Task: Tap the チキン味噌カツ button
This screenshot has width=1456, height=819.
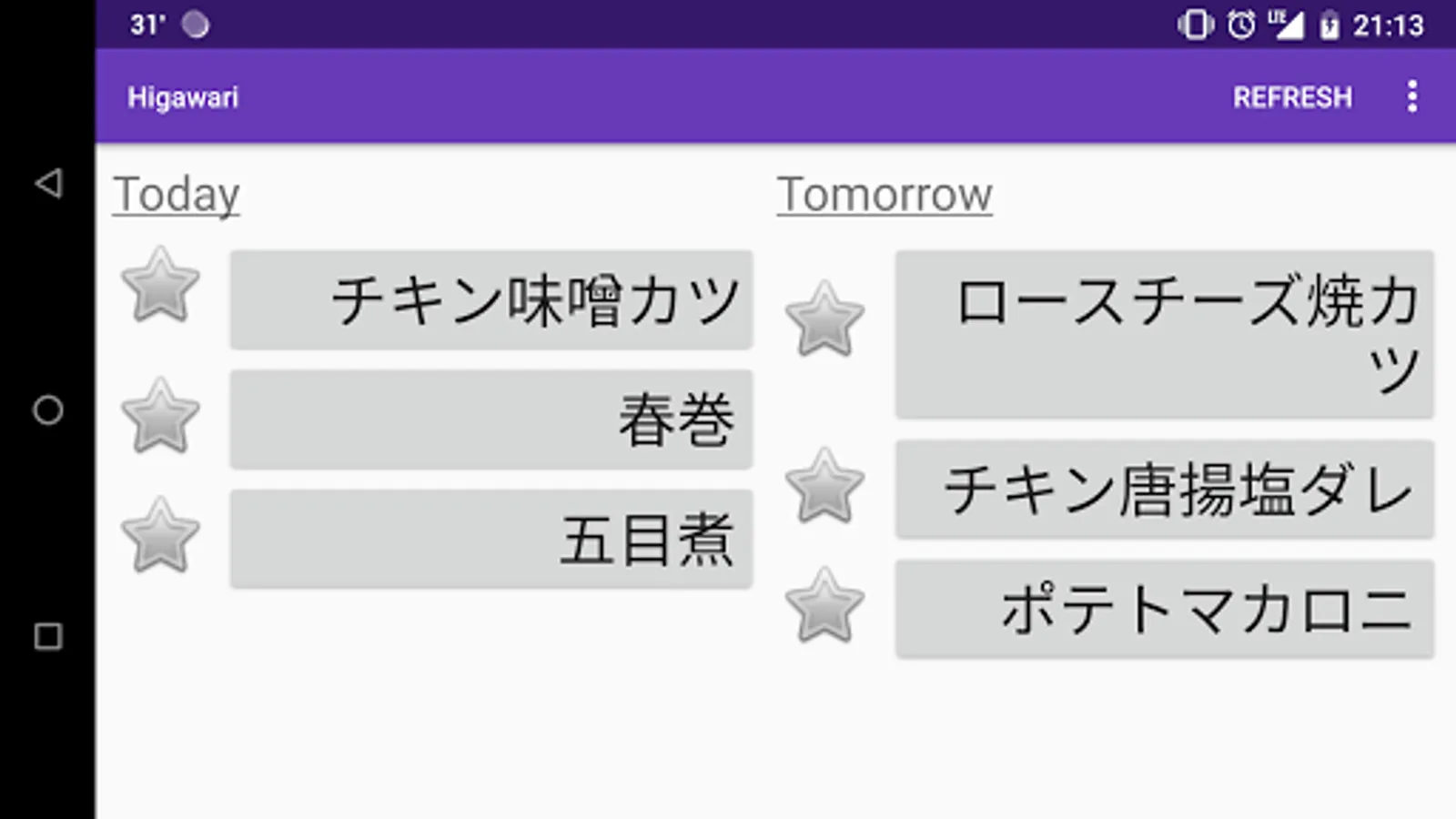Action: click(x=491, y=300)
